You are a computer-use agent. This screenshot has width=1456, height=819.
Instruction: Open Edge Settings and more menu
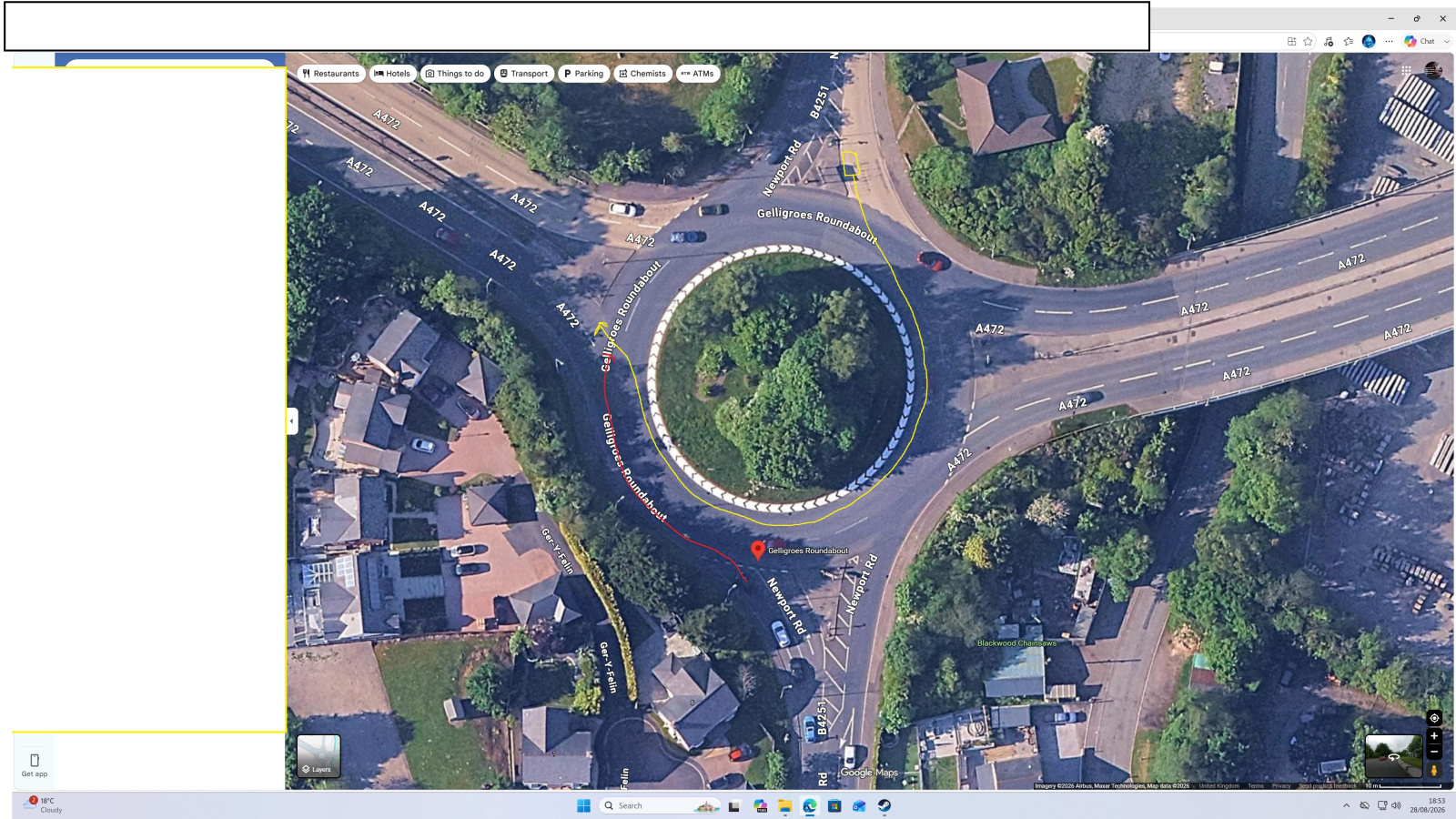1389,41
